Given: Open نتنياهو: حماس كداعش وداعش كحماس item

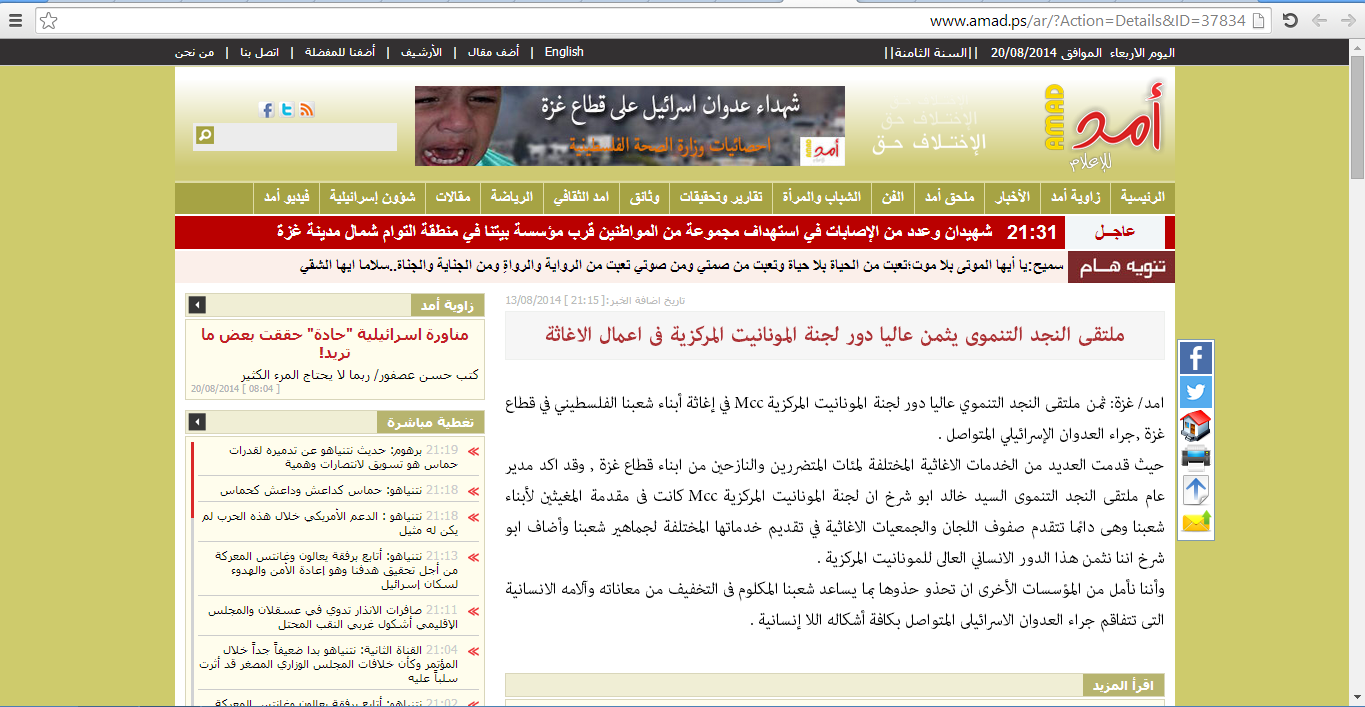Looking at the screenshot, I should point(339,490).
